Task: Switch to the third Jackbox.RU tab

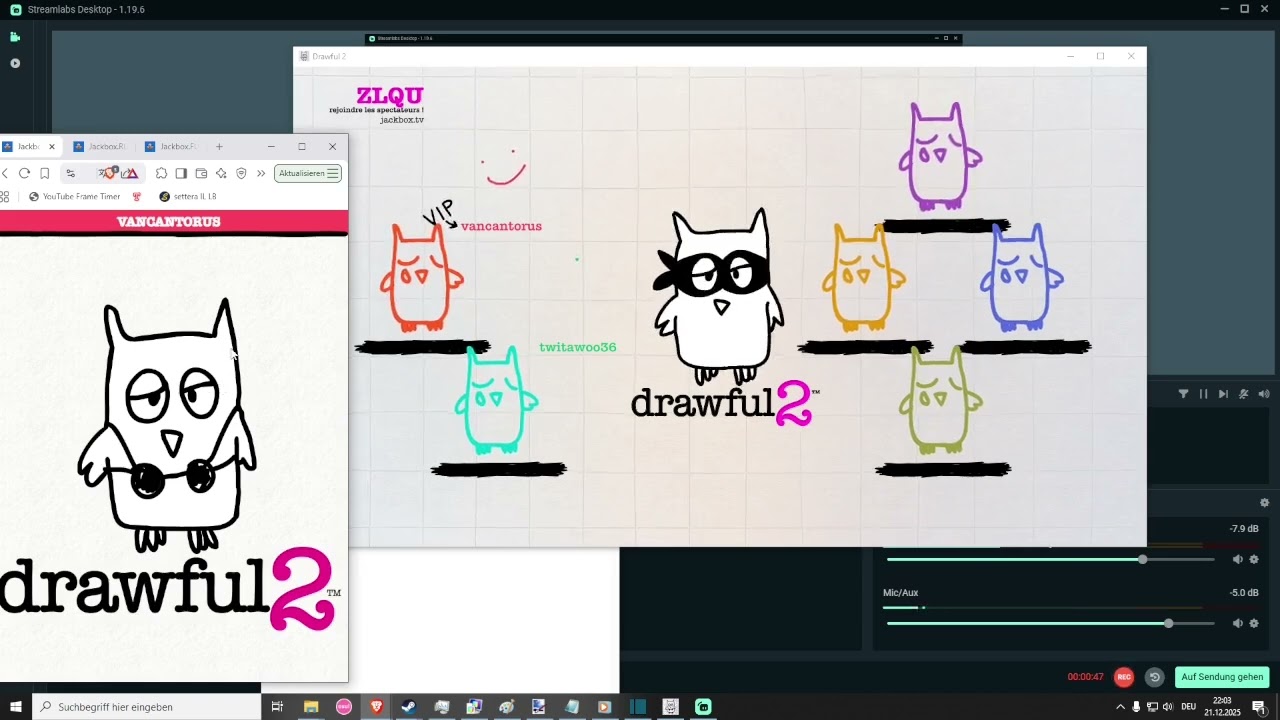Action: coord(170,147)
